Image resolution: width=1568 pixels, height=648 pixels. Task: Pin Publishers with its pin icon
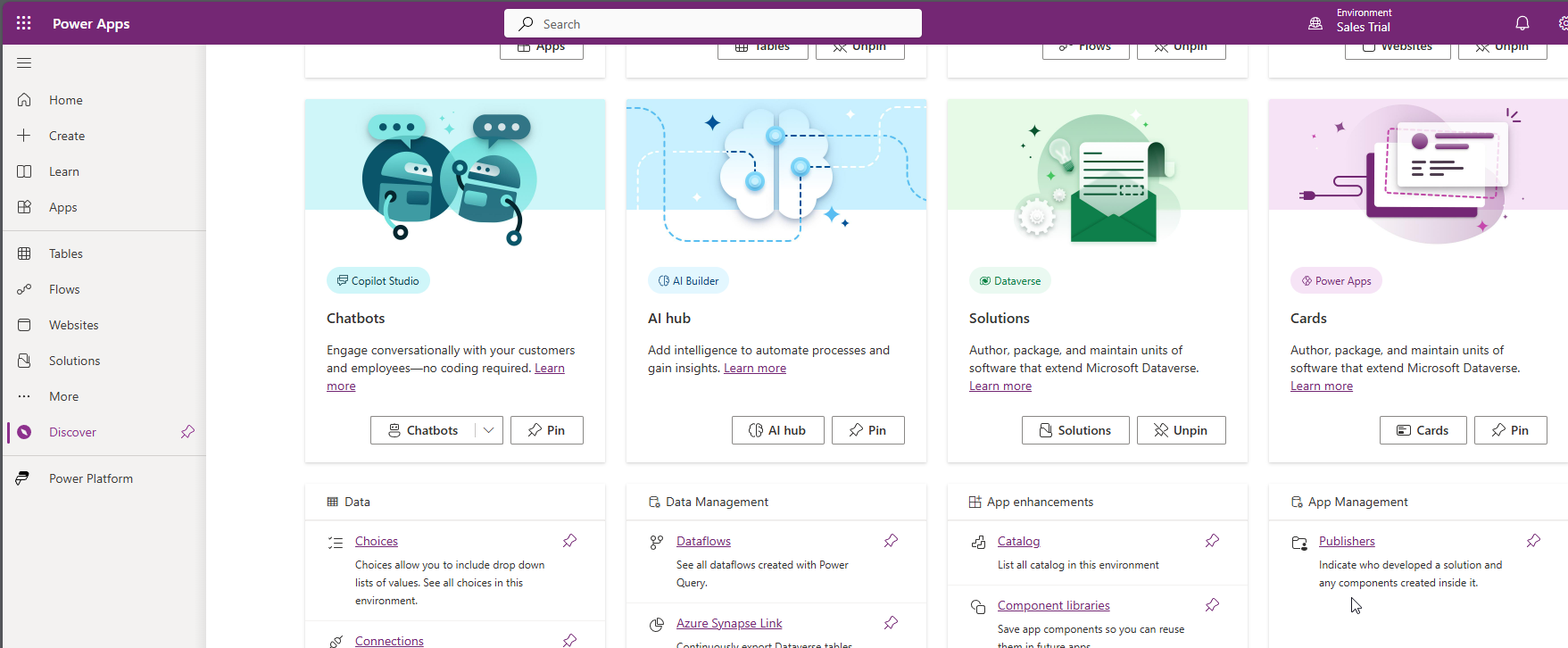tap(1533, 541)
